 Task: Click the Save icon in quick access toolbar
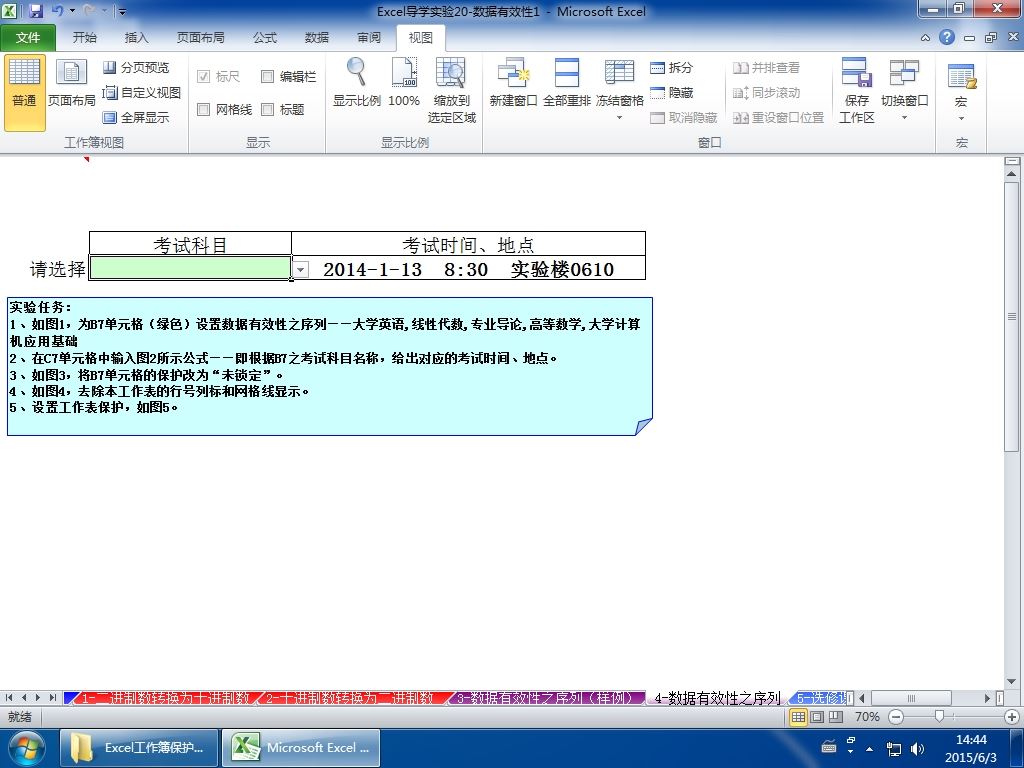36,11
